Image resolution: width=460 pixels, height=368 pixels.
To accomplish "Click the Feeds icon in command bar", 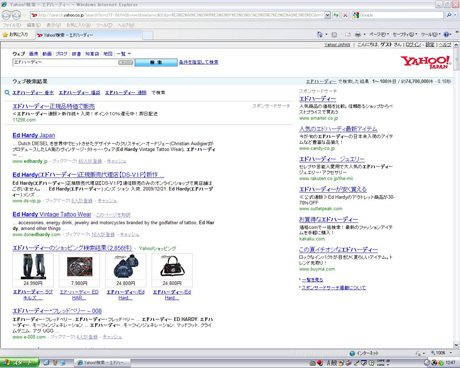I will tap(334, 34).
